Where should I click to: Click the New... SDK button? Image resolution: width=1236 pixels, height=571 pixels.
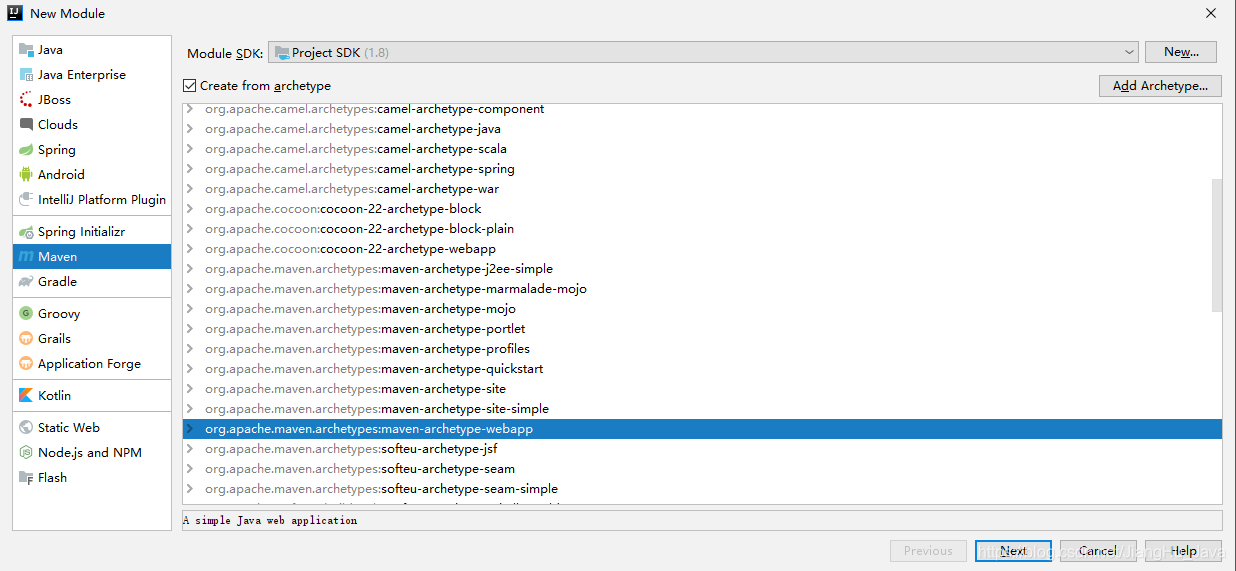(x=1181, y=52)
